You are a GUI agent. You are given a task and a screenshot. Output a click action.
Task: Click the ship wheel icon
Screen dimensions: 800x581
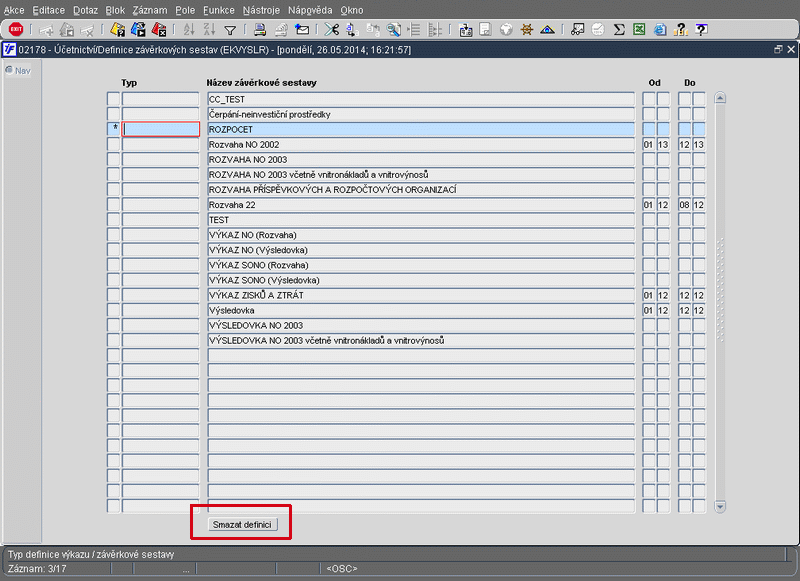click(x=527, y=30)
